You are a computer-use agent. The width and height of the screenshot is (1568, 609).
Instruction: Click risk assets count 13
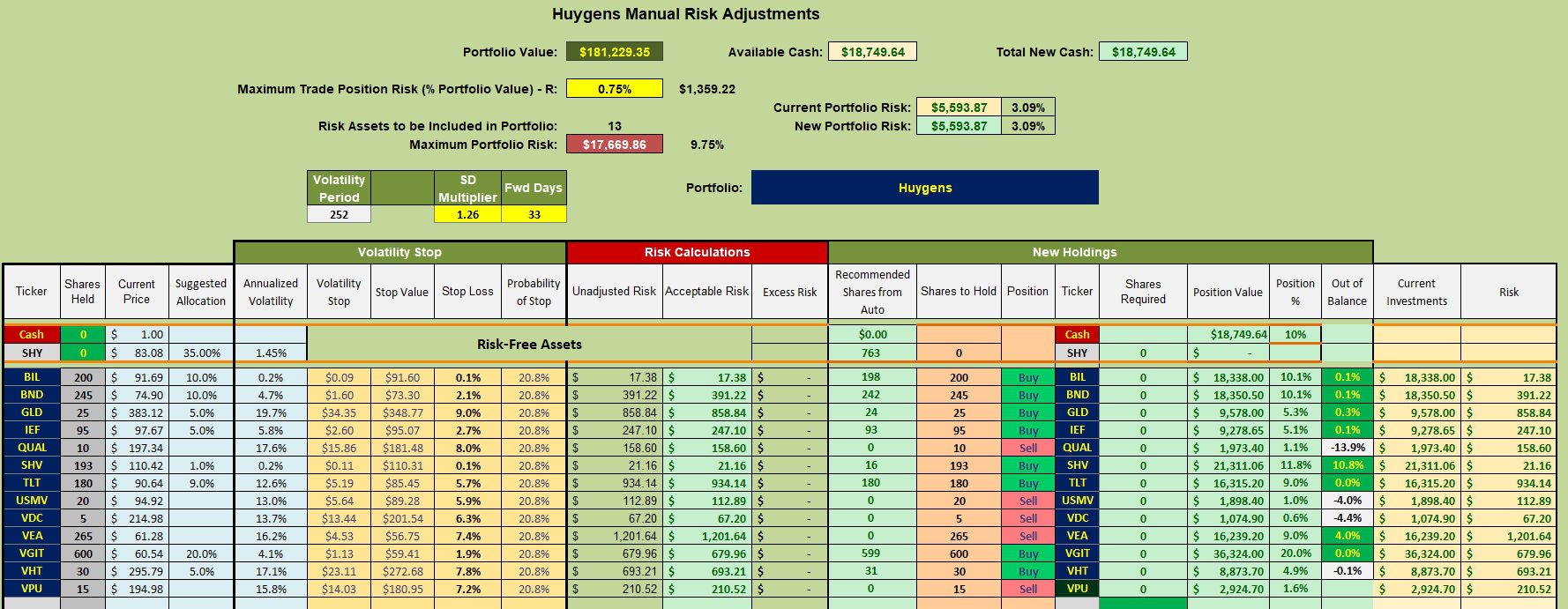pos(615,126)
